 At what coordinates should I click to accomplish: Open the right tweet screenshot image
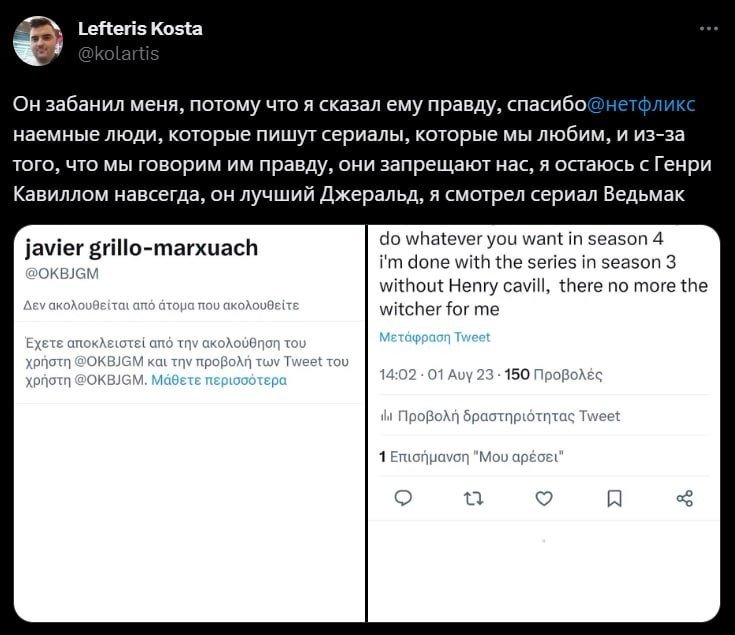click(x=544, y=423)
